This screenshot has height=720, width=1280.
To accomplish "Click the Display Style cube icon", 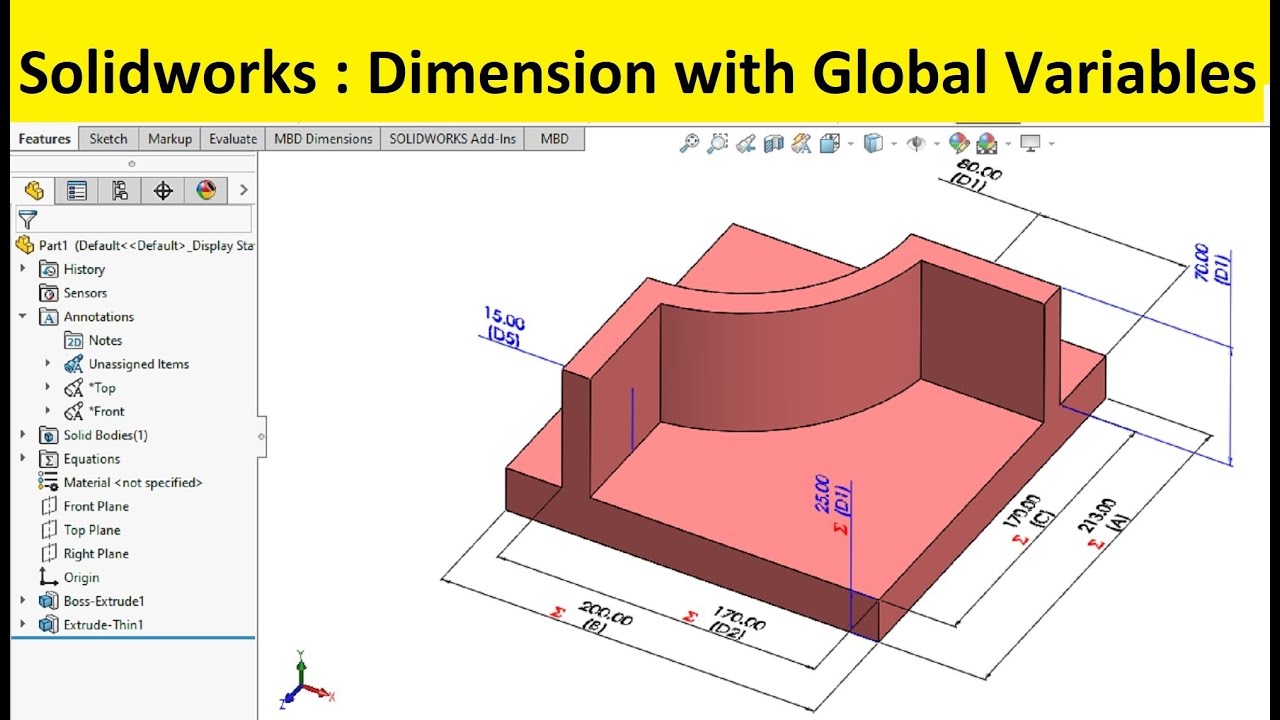I will click(x=873, y=143).
